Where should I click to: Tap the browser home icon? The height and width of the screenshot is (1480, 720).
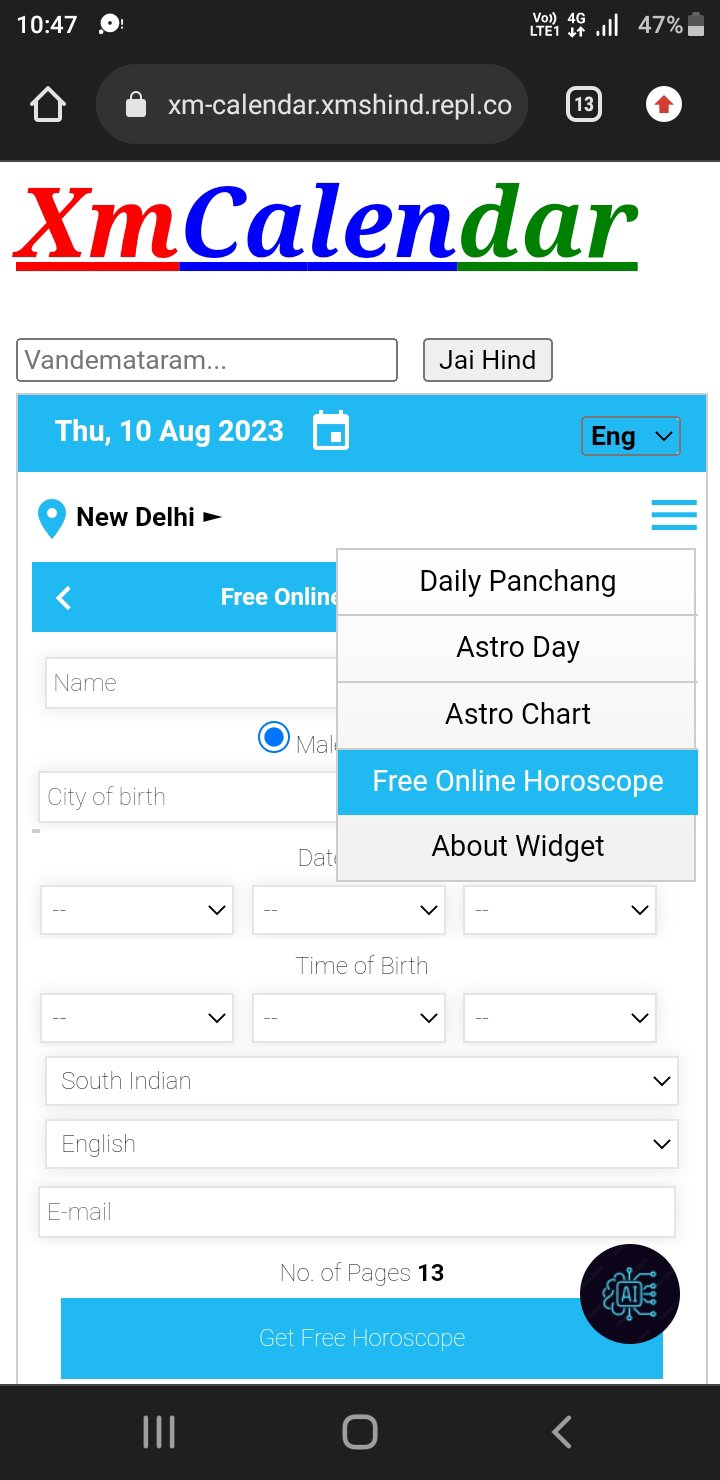[x=48, y=105]
